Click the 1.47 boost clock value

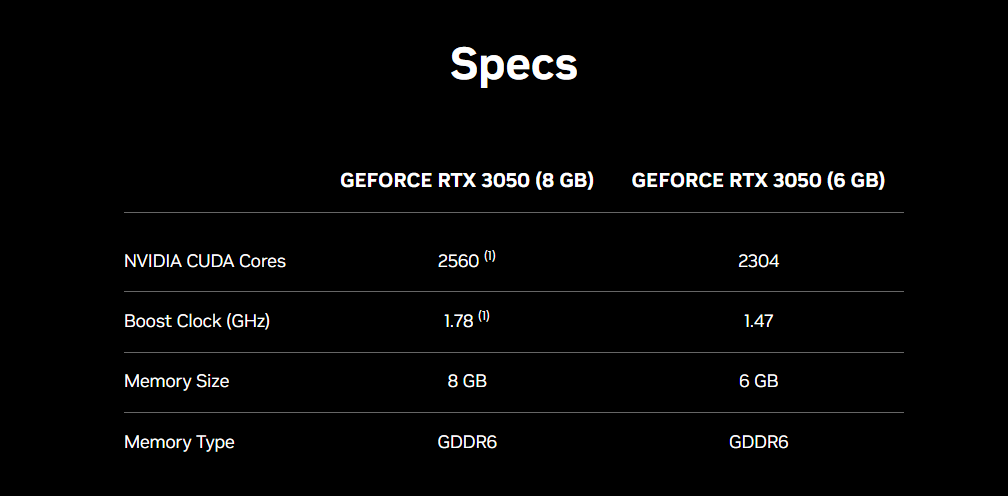(x=758, y=321)
